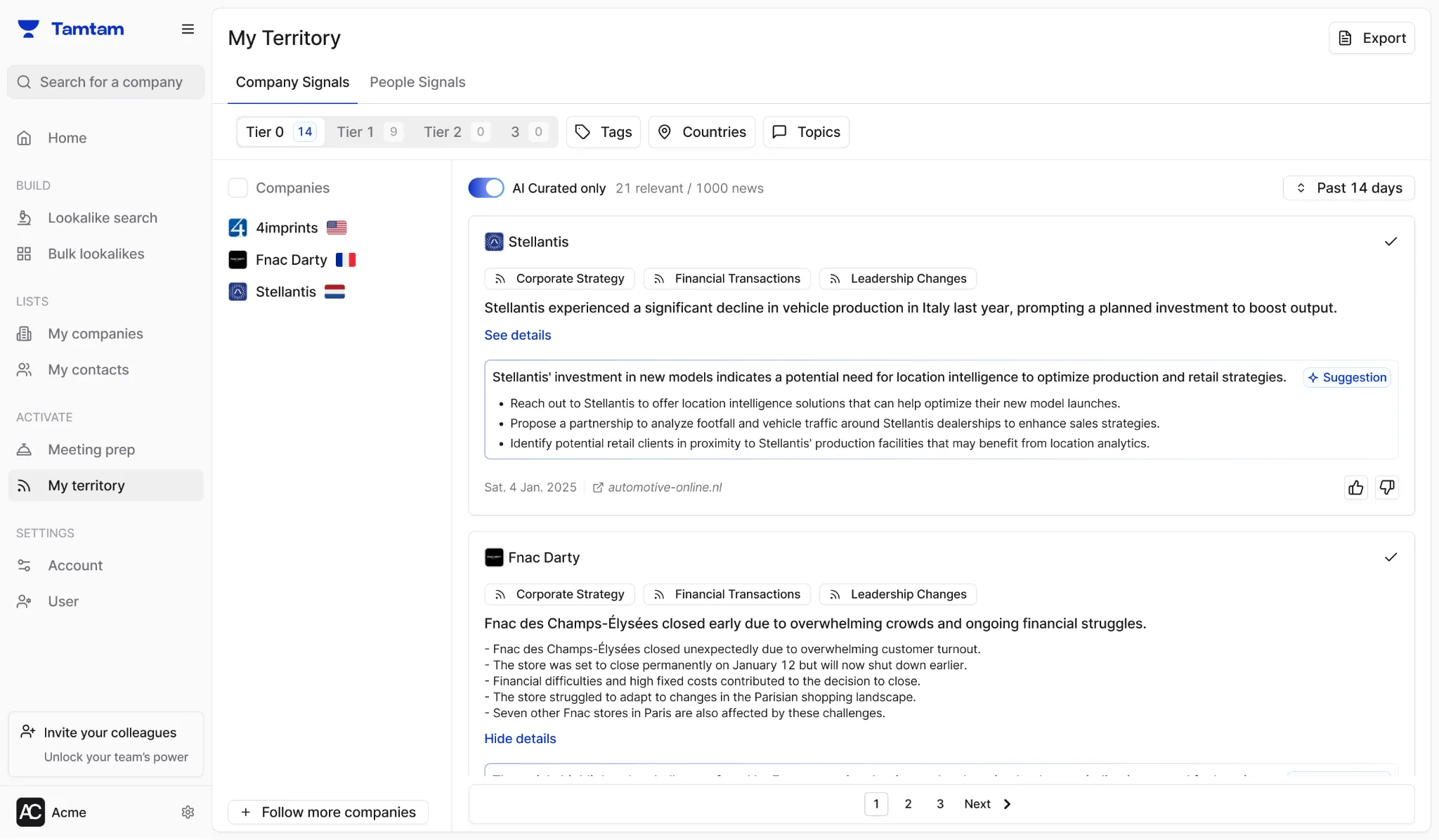Image resolution: width=1439 pixels, height=840 pixels.
Task: Open the Past 14 days dropdown
Action: pyautogui.click(x=1348, y=188)
